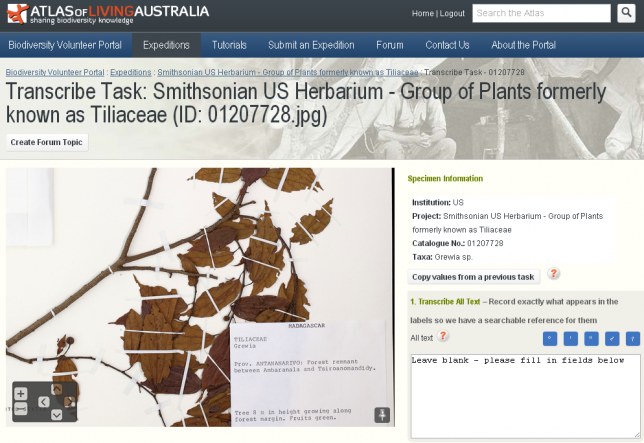644x443 pixels.
Task: Go to the Tutorials menu item
Action: 229,45
